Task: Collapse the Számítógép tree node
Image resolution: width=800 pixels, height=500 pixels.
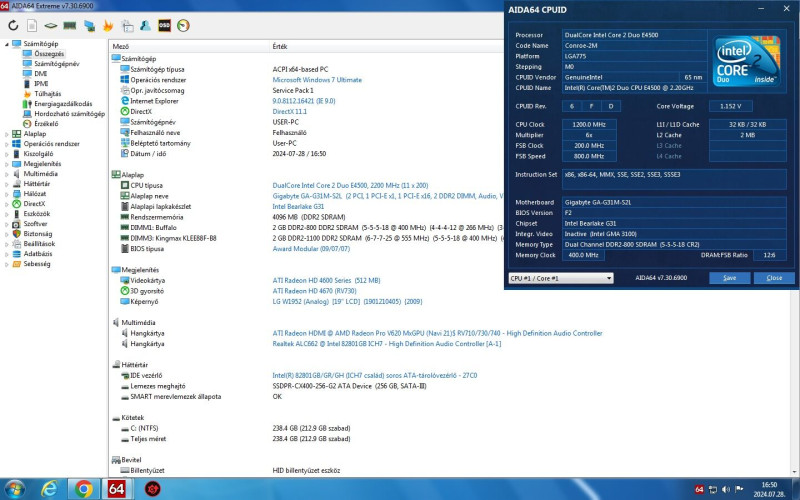Action: pyautogui.click(x=7, y=44)
